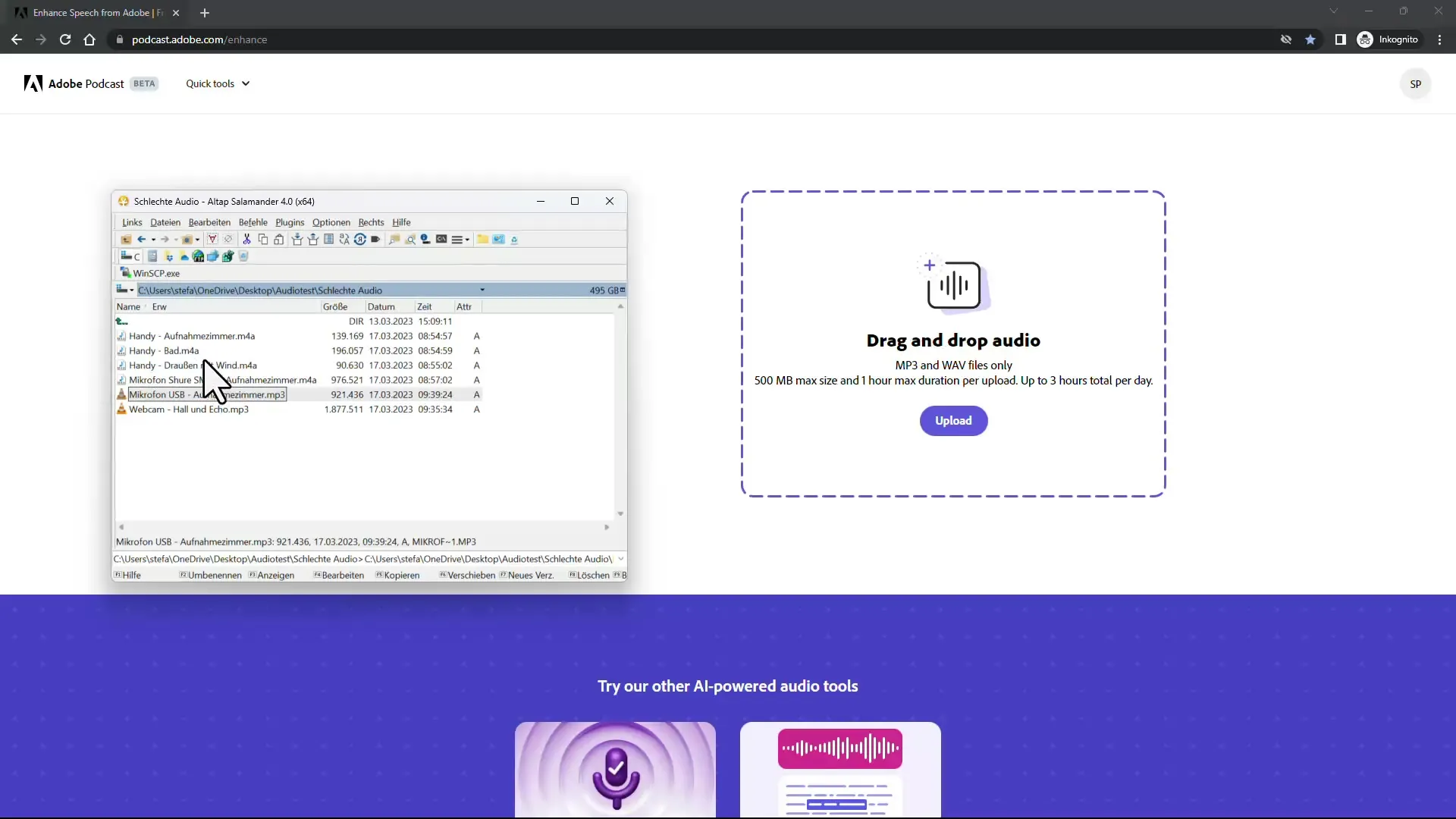Select Handy - Aufnahmezimmer.m4a in file list
The height and width of the screenshot is (819, 1456).
point(192,335)
